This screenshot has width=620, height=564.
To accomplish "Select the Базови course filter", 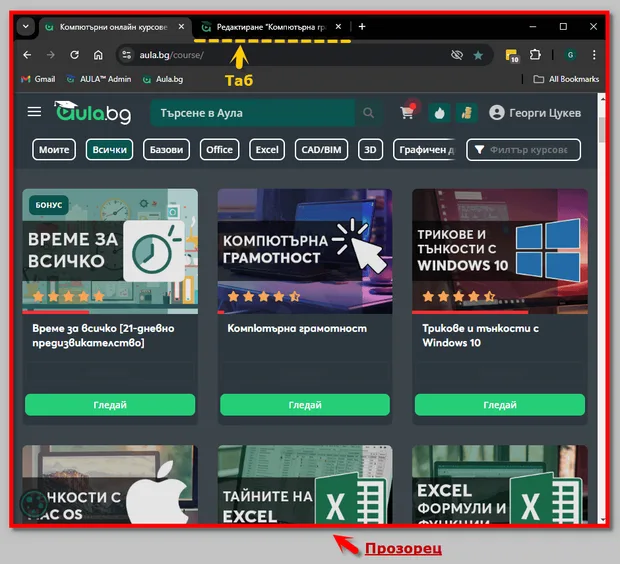I will coord(166,150).
